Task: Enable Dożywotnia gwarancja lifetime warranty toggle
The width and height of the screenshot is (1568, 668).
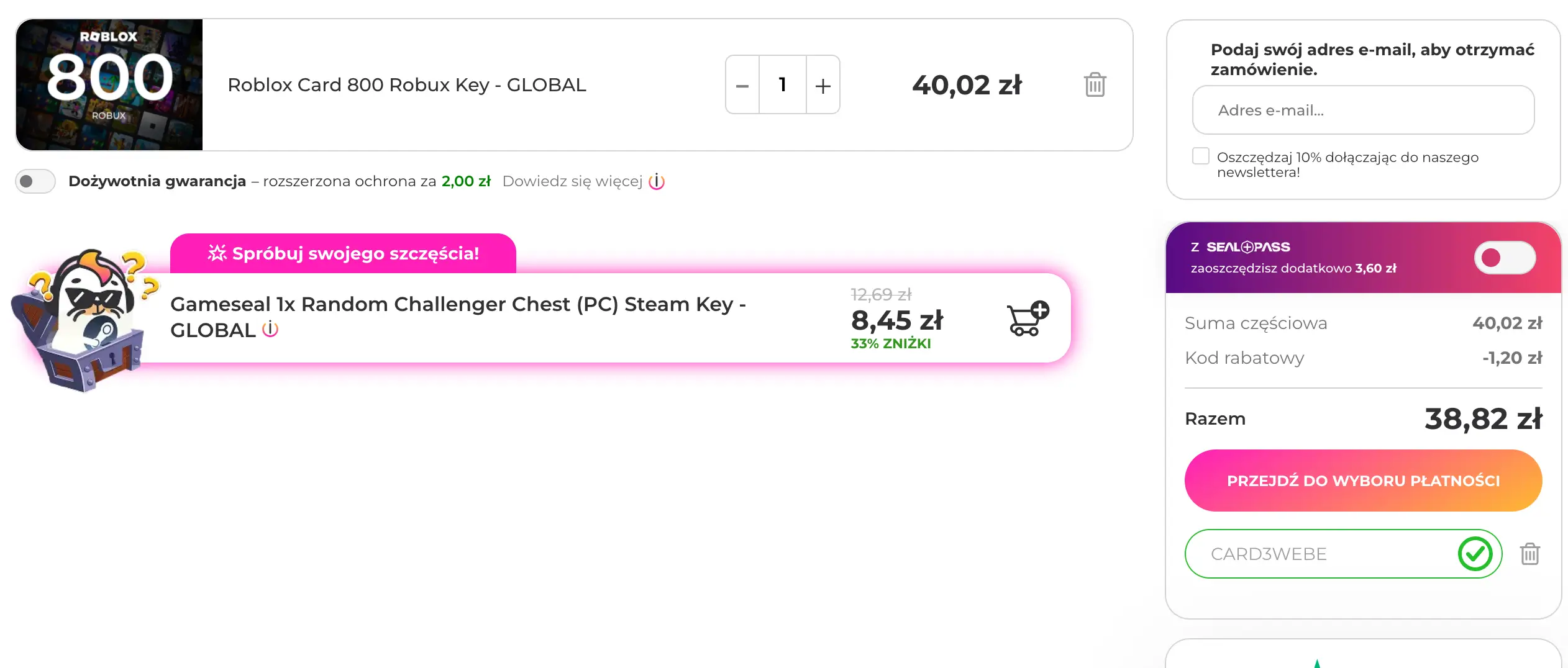Action: (x=35, y=181)
